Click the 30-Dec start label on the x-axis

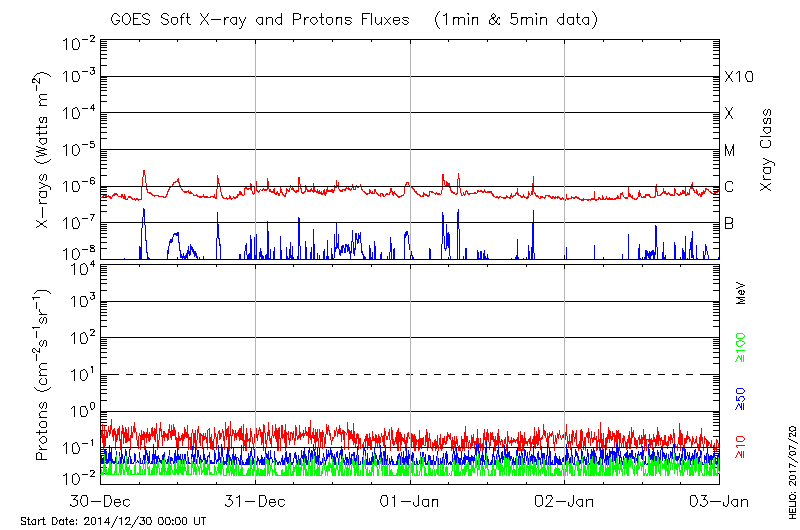pyautogui.click(x=100, y=501)
